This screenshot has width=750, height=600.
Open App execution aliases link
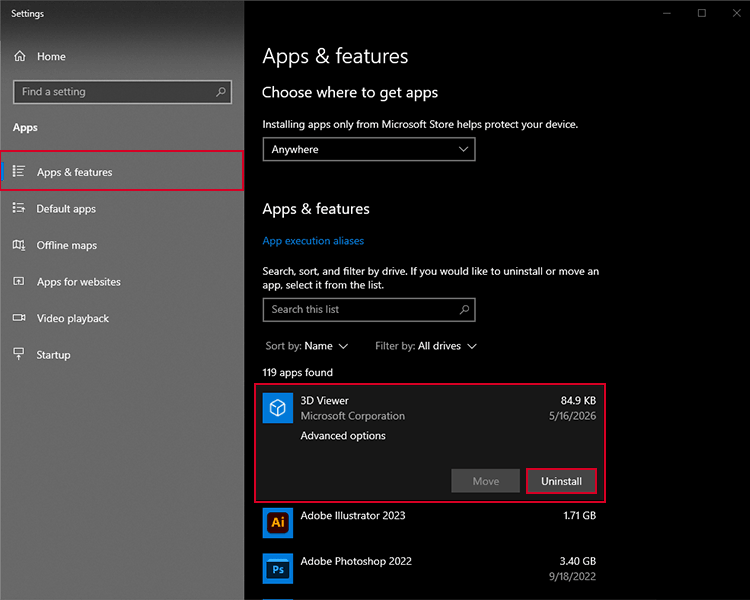tap(313, 241)
